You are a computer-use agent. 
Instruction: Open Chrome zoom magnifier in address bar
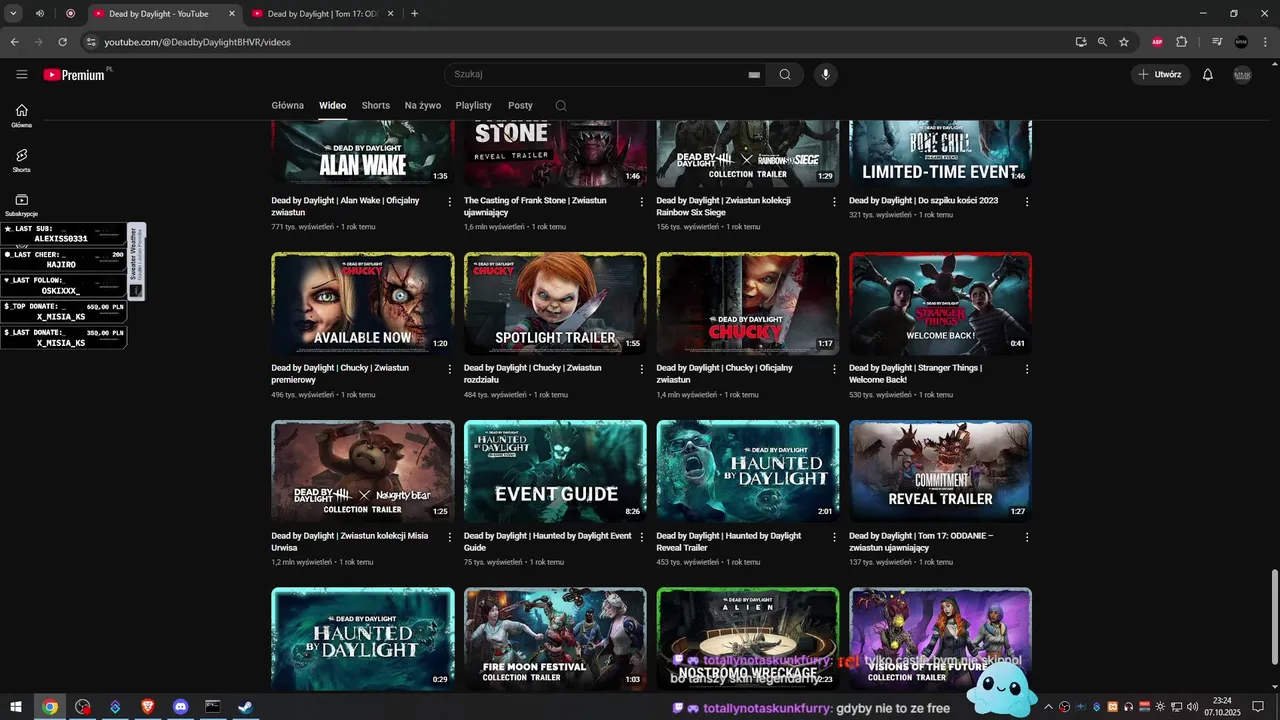tap(1102, 42)
